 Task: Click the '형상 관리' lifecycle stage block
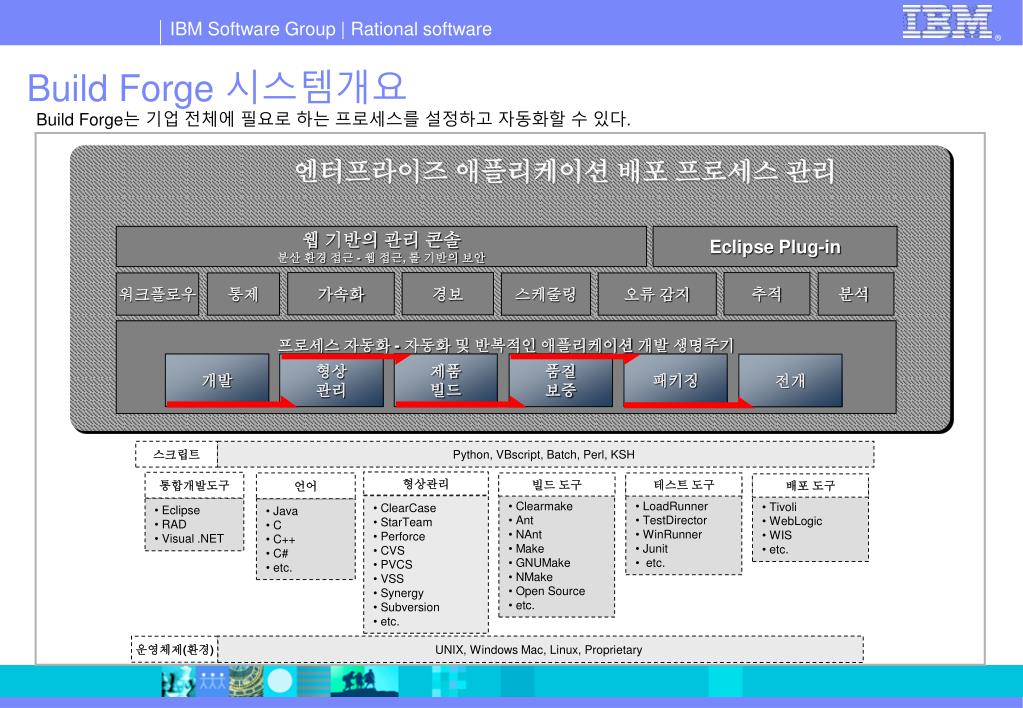coord(331,380)
